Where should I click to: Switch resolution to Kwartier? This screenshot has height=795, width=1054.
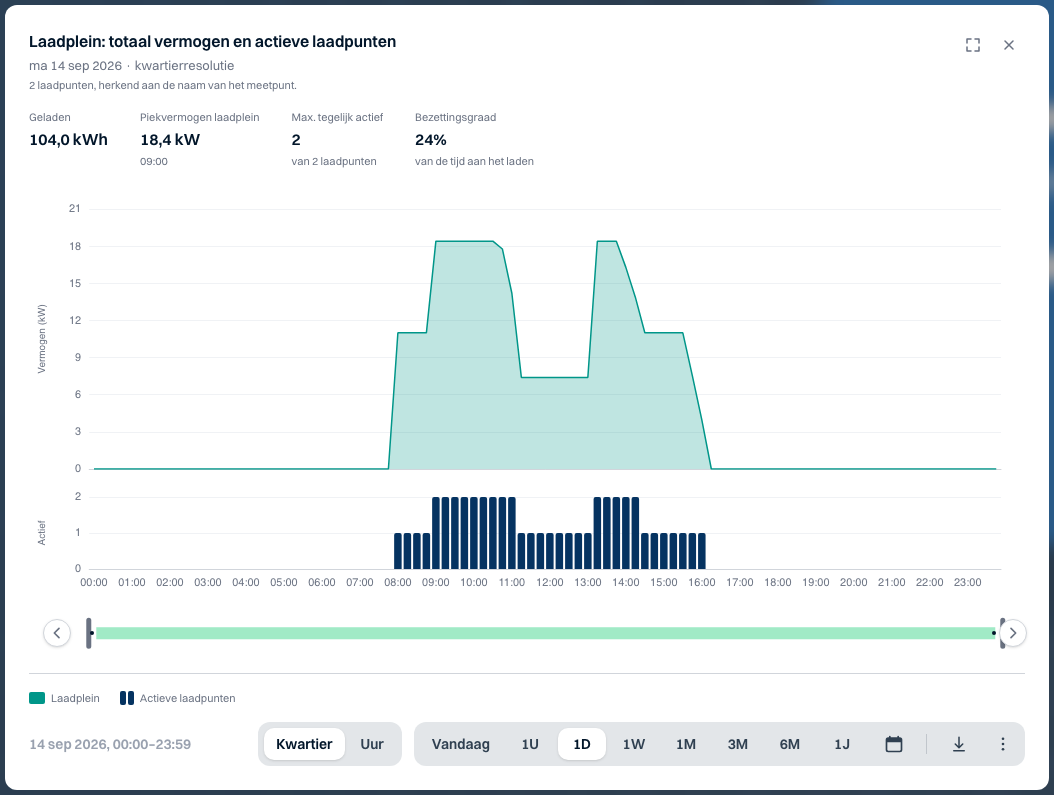click(x=304, y=744)
